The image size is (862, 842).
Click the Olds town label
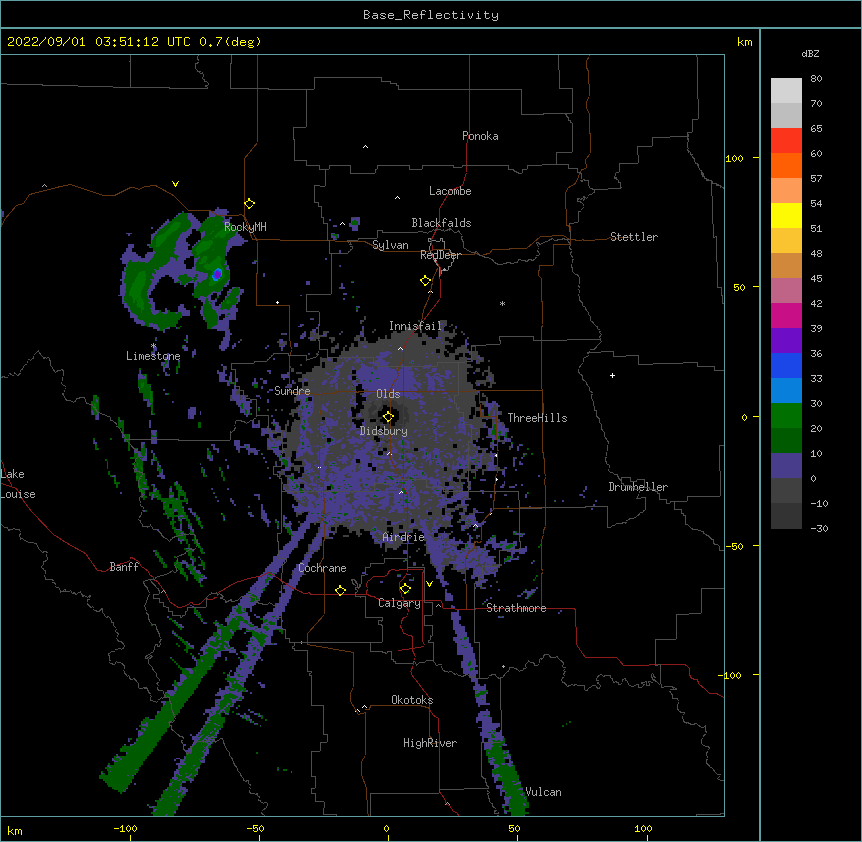(x=388, y=394)
